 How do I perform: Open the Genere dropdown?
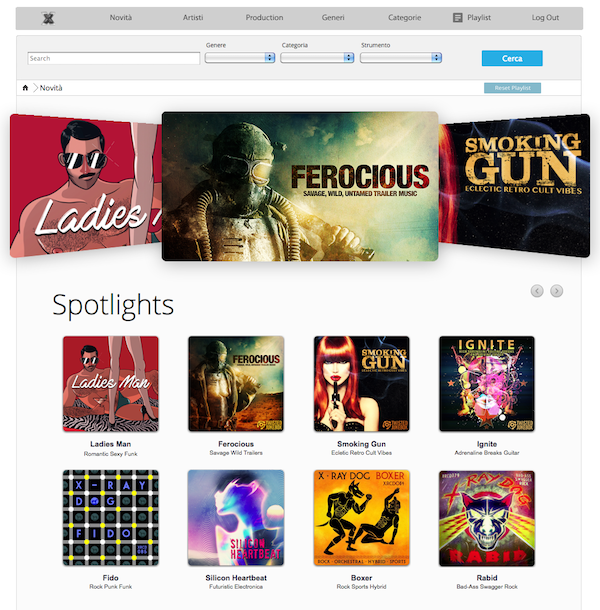(240, 58)
